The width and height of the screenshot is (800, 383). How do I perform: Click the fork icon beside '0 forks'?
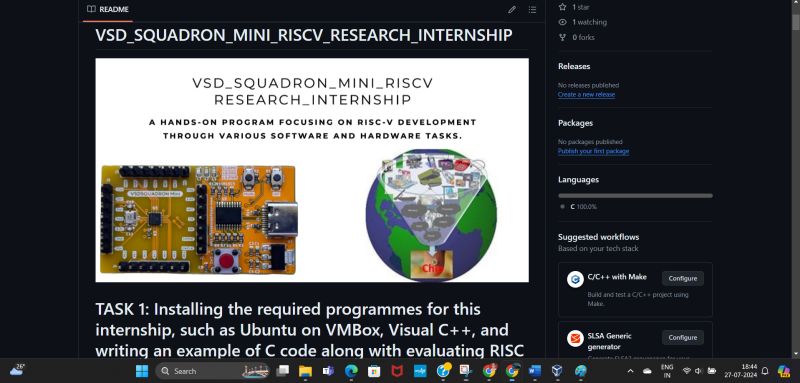point(562,37)
